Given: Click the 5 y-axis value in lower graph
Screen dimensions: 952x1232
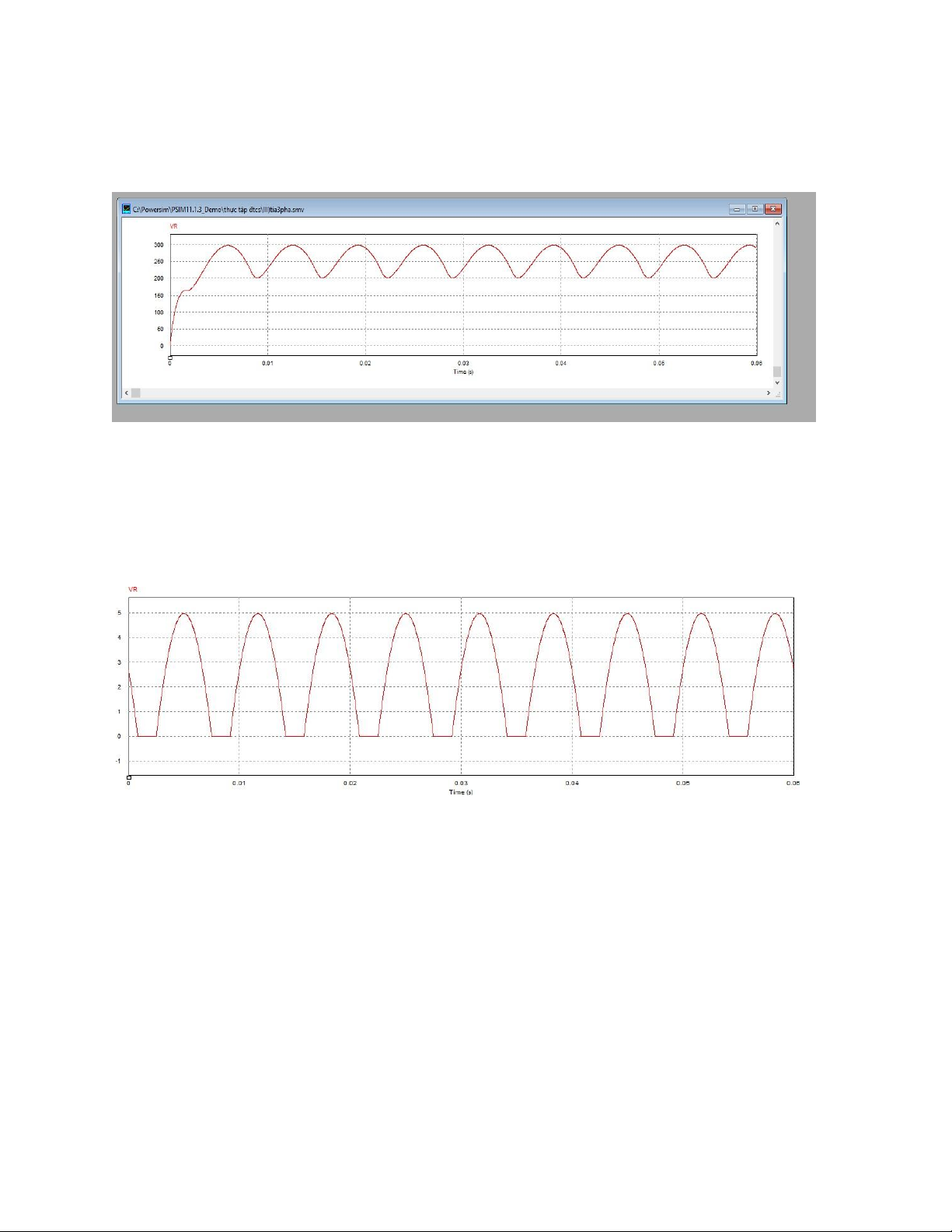Looking at the screenshot, I should click(119, 613).
